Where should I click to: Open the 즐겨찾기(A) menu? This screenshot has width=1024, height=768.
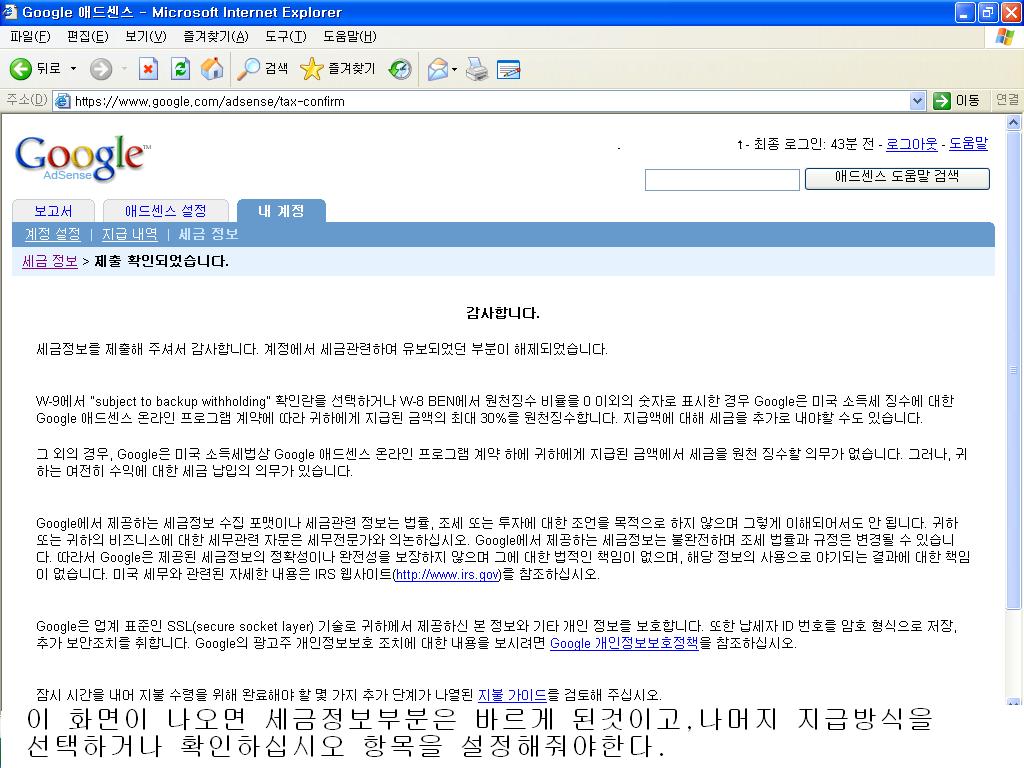tap(216, 37)
